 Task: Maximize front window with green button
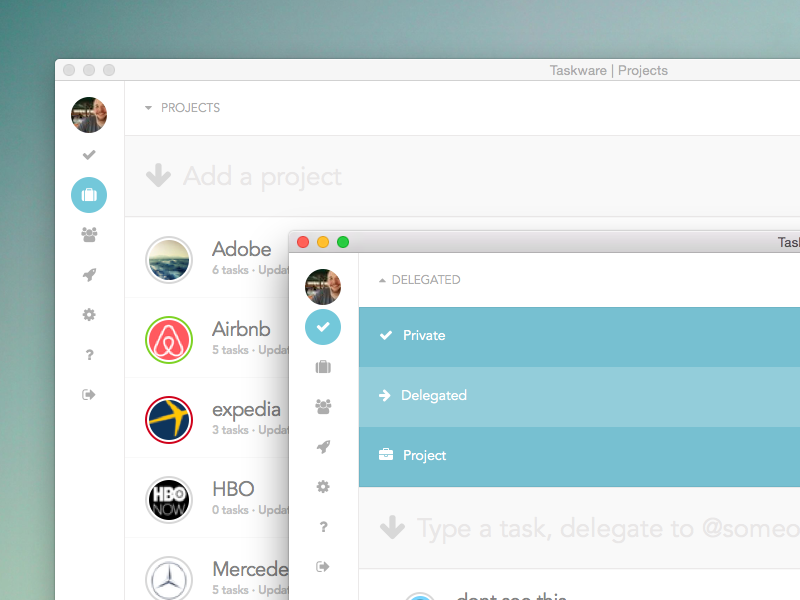tap(343, 242)
